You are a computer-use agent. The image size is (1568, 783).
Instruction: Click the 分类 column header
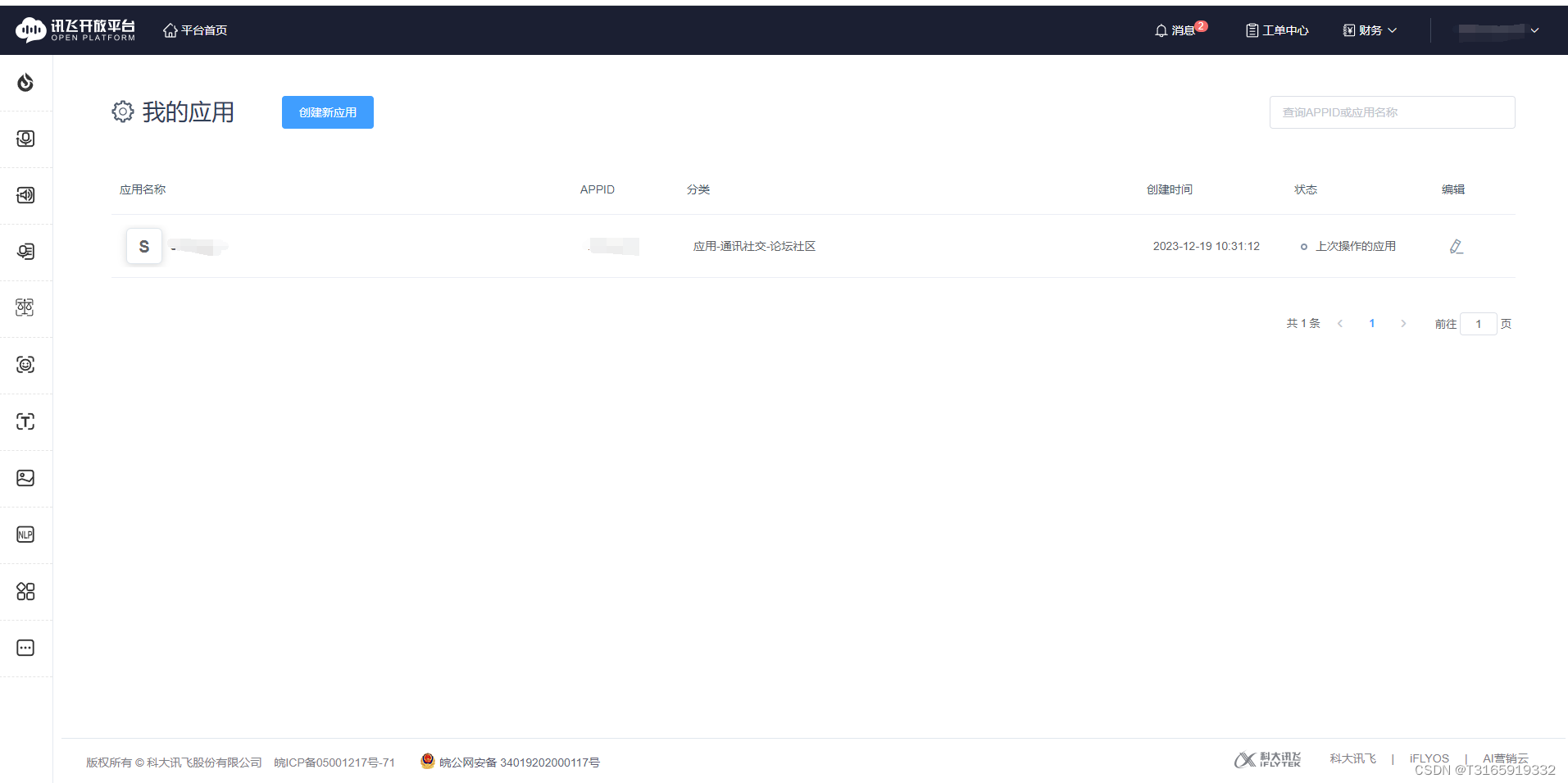click(x=698, y=189)
